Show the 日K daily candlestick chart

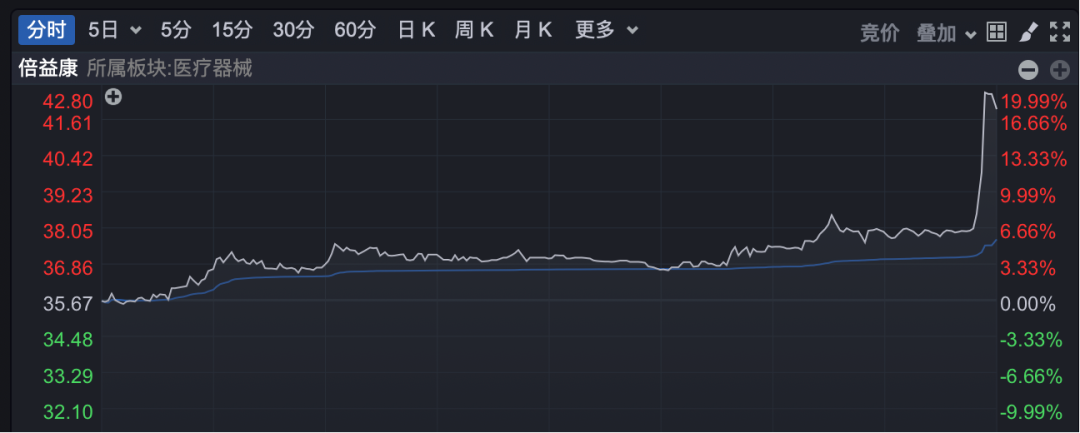(x=416, y=30)
